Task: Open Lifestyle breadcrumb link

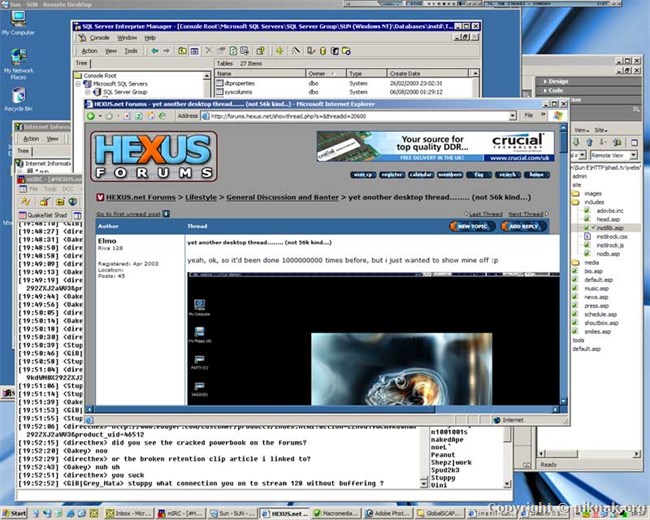Action: [x=201, y=197]
